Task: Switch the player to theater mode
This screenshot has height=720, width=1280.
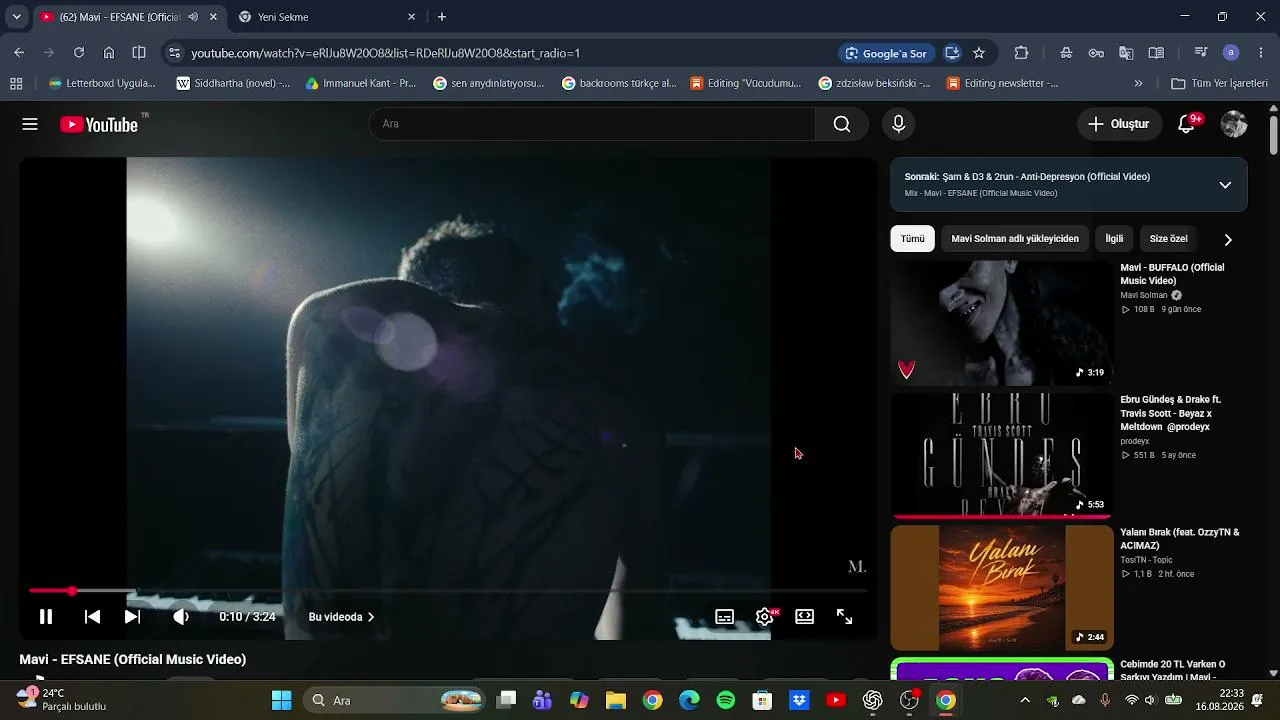Action: click(805, 617)
